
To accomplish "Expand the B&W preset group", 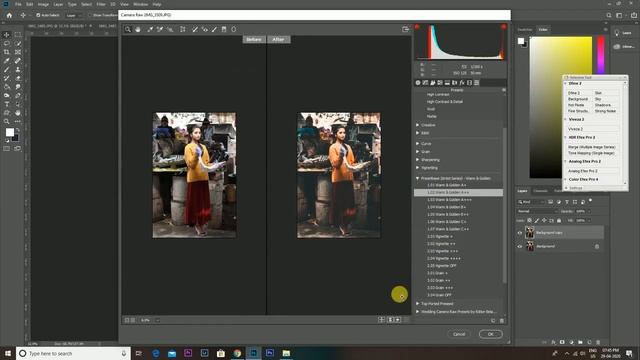I will click(418, 133).
